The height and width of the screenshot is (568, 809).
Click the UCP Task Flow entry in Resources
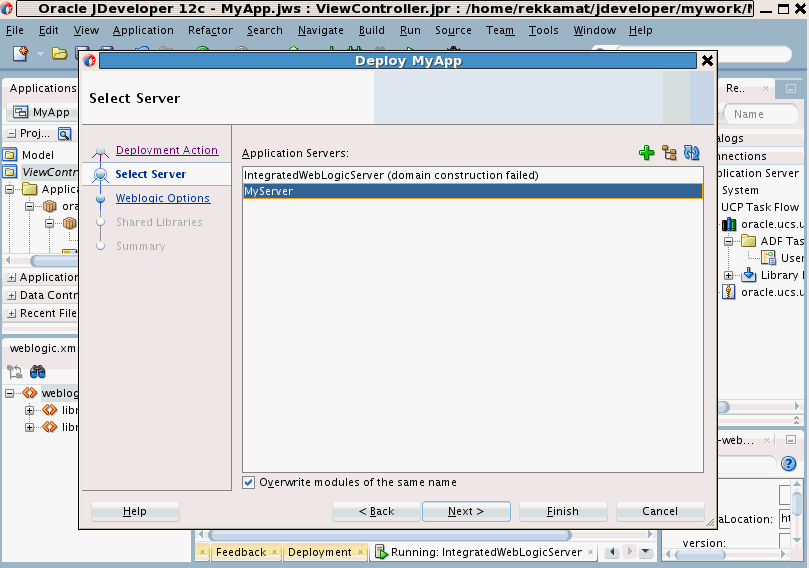coord(760,207)
